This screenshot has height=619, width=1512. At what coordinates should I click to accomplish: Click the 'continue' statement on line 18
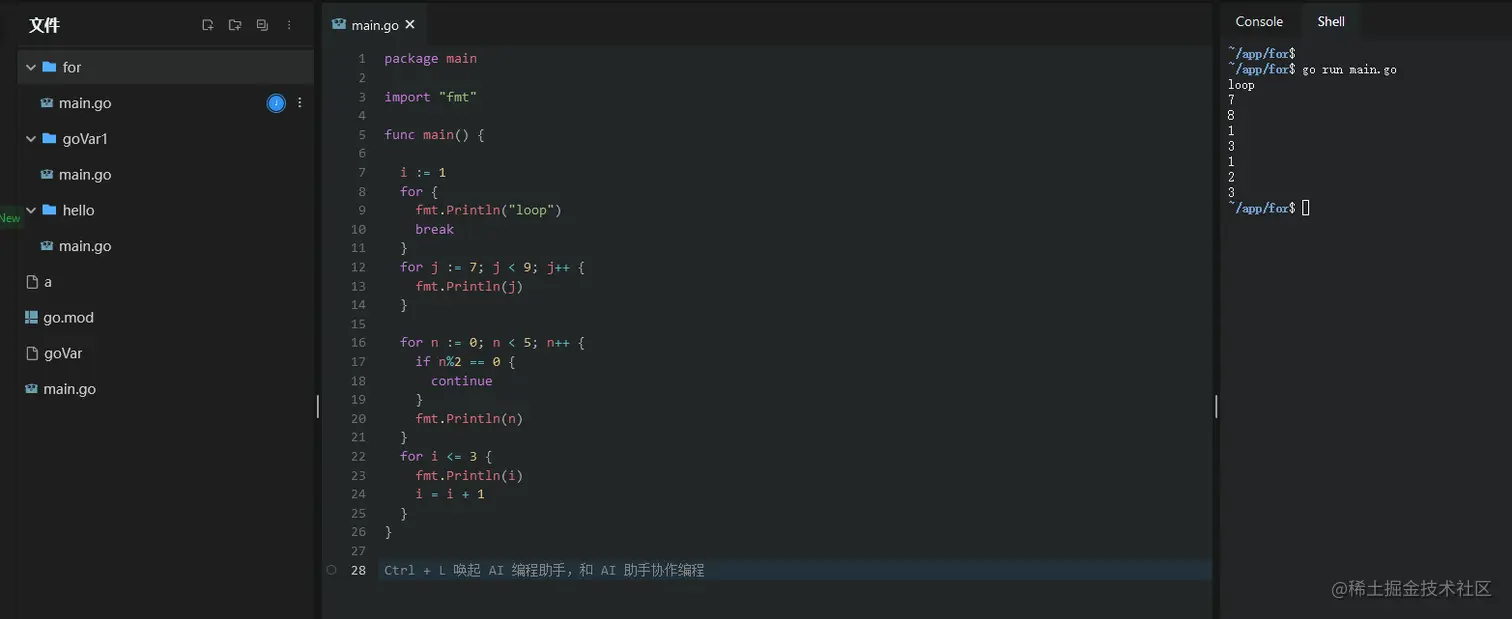[x=462, y=381]
